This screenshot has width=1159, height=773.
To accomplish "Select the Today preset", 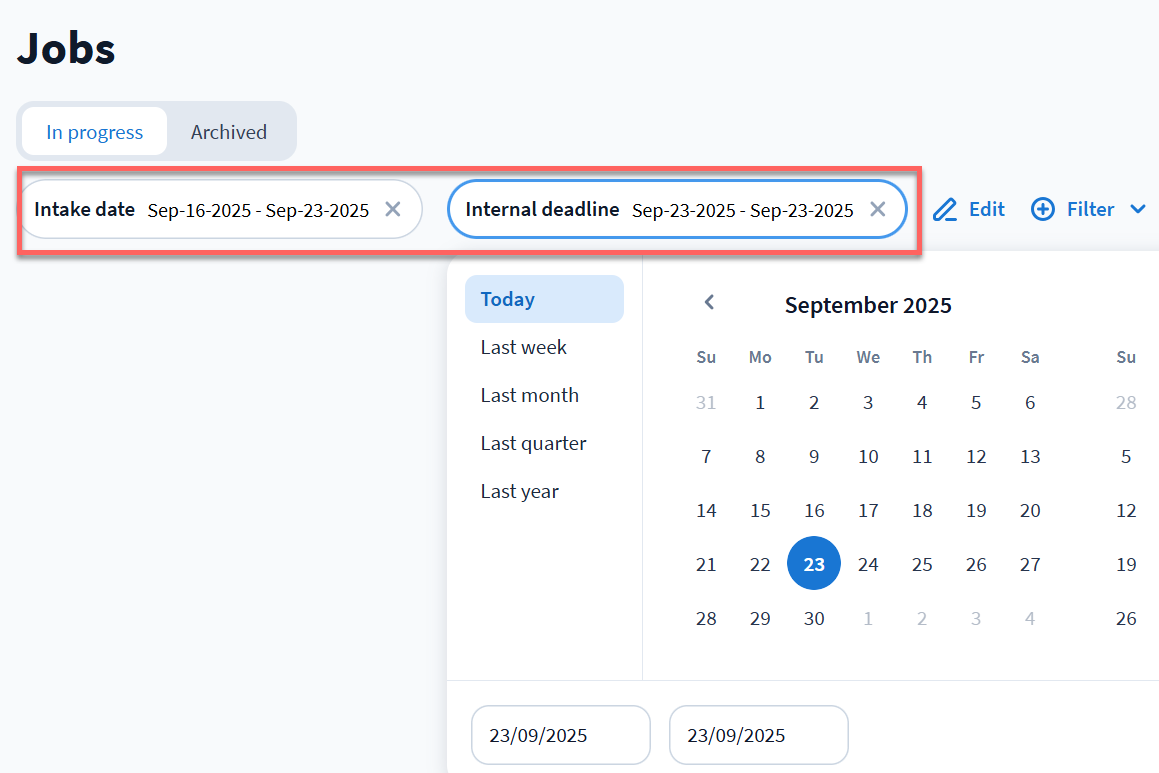I will click(x=544, y=299).
